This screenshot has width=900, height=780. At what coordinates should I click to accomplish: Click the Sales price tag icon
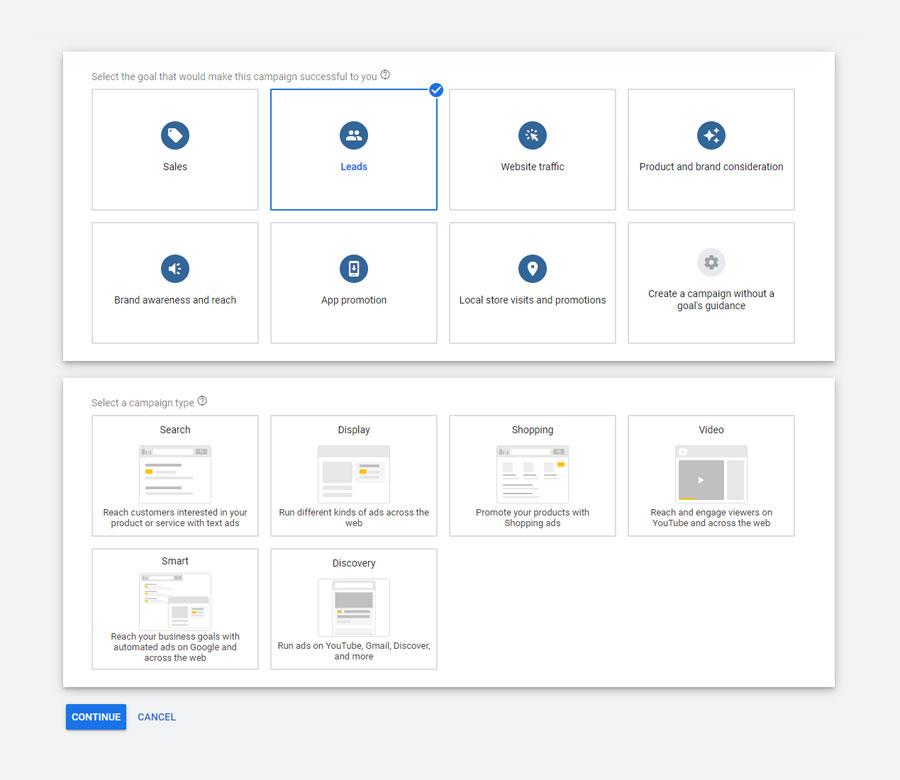coord(175,135)
